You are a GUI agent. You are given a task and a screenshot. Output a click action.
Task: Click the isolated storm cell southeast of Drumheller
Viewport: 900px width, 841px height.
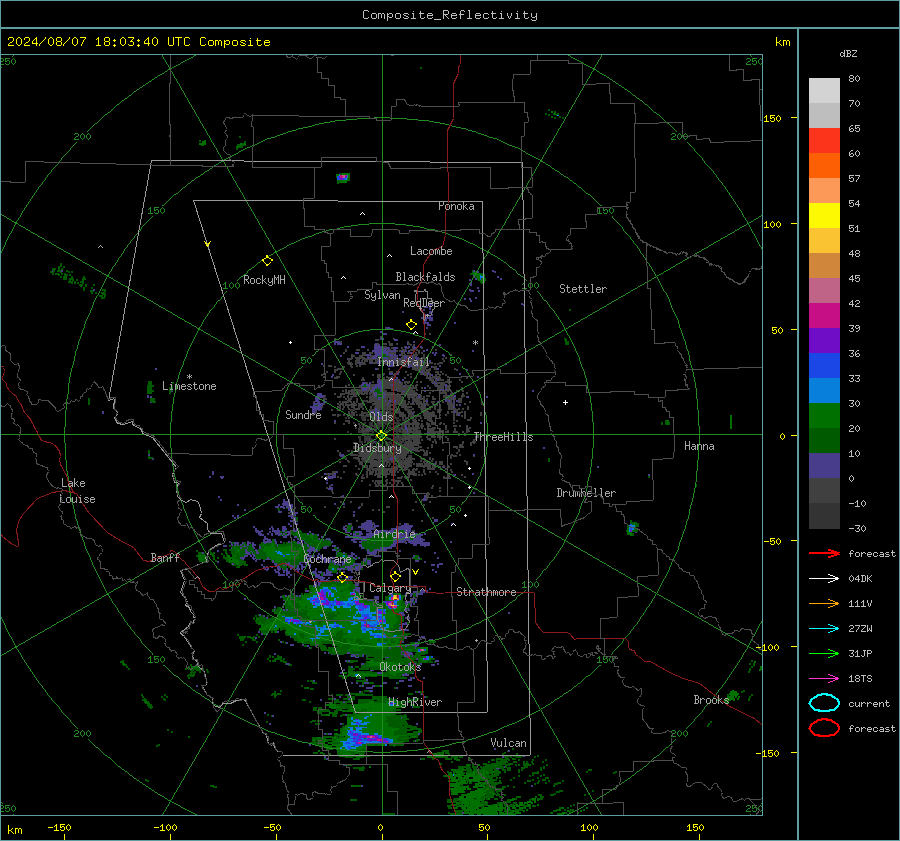[x=632, y=528]
